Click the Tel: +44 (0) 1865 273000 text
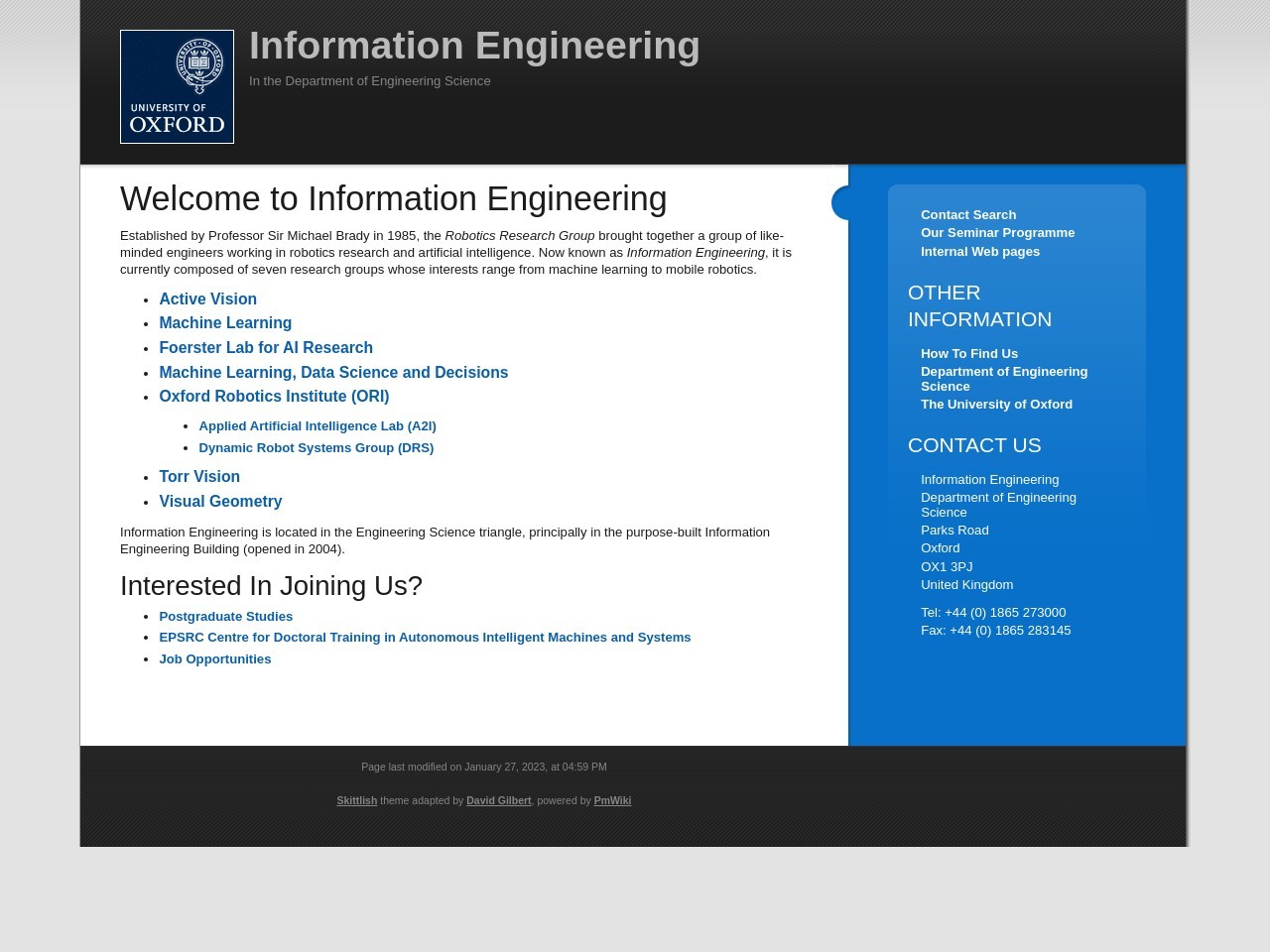The image size is (1270, 952). pyautogui.click(x=993, y=612)
